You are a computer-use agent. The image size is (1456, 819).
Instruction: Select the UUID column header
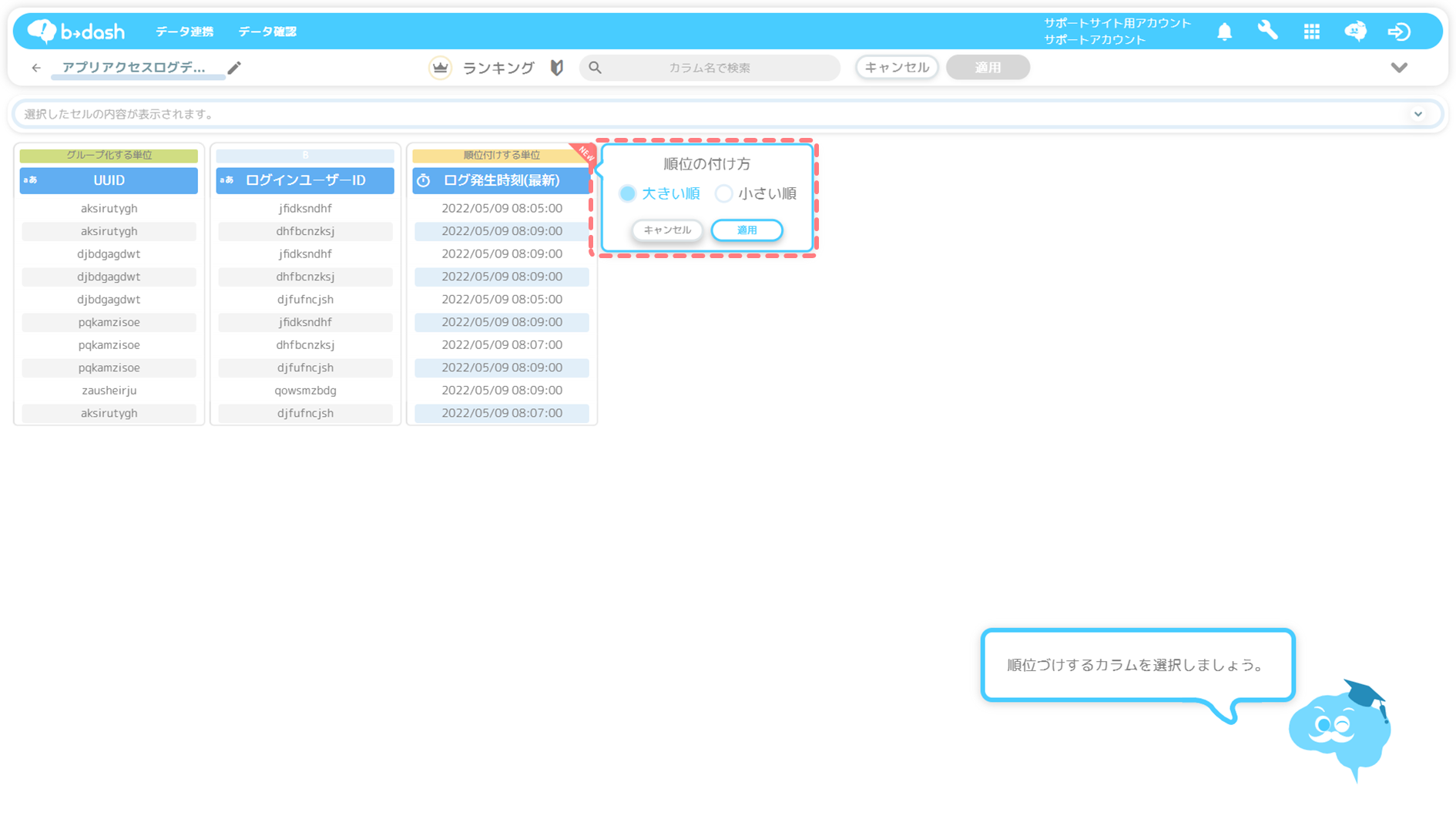coord(109,180)
